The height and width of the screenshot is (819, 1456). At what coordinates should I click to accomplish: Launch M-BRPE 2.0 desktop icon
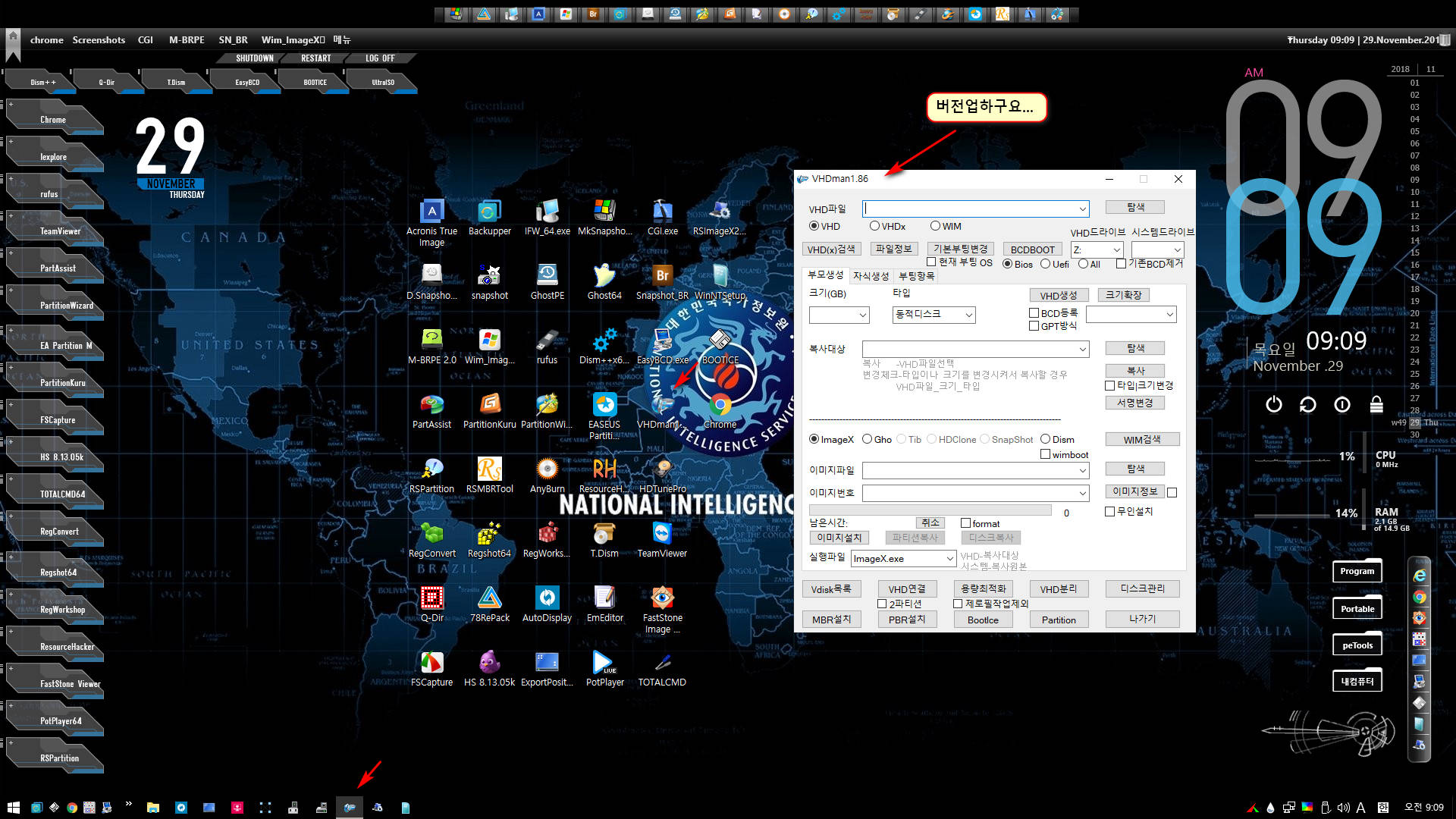click(x=431, y=346)
